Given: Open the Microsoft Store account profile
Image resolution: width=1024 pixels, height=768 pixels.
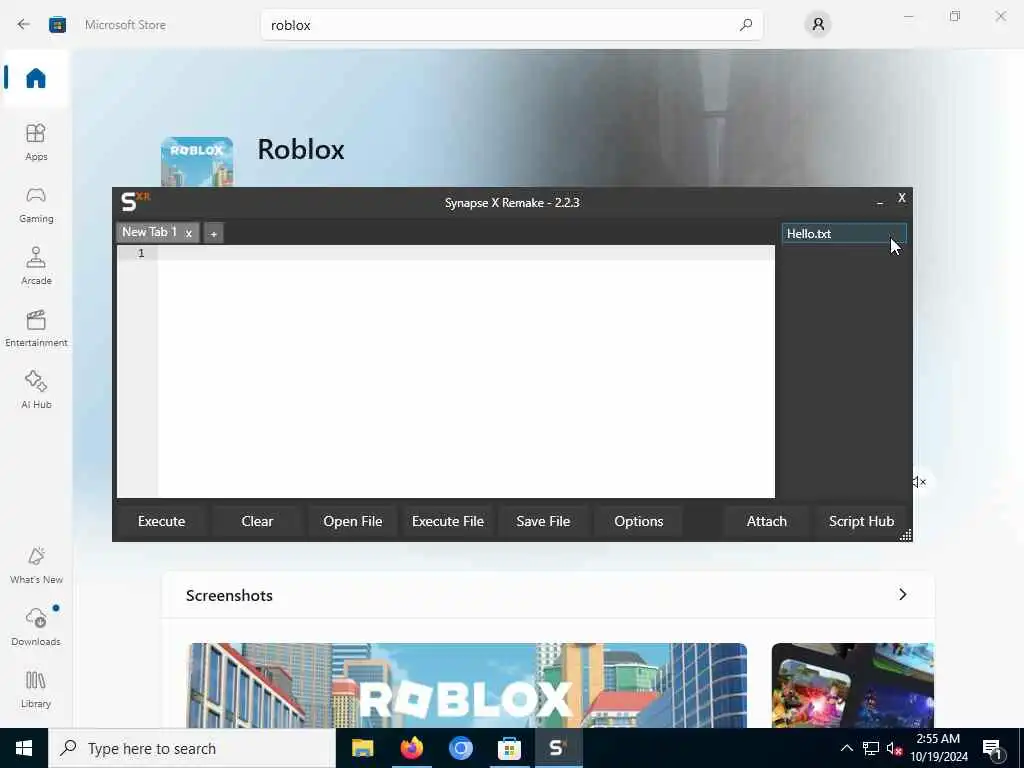Looking at the screenshot, I should coord(818,25).
